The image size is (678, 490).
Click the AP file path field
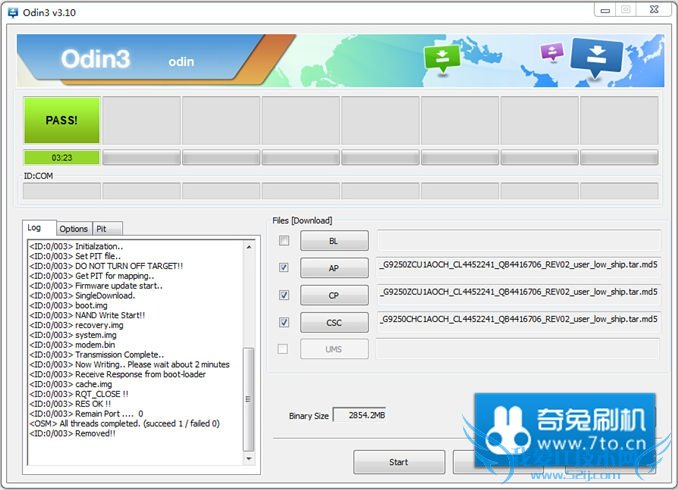518,266
